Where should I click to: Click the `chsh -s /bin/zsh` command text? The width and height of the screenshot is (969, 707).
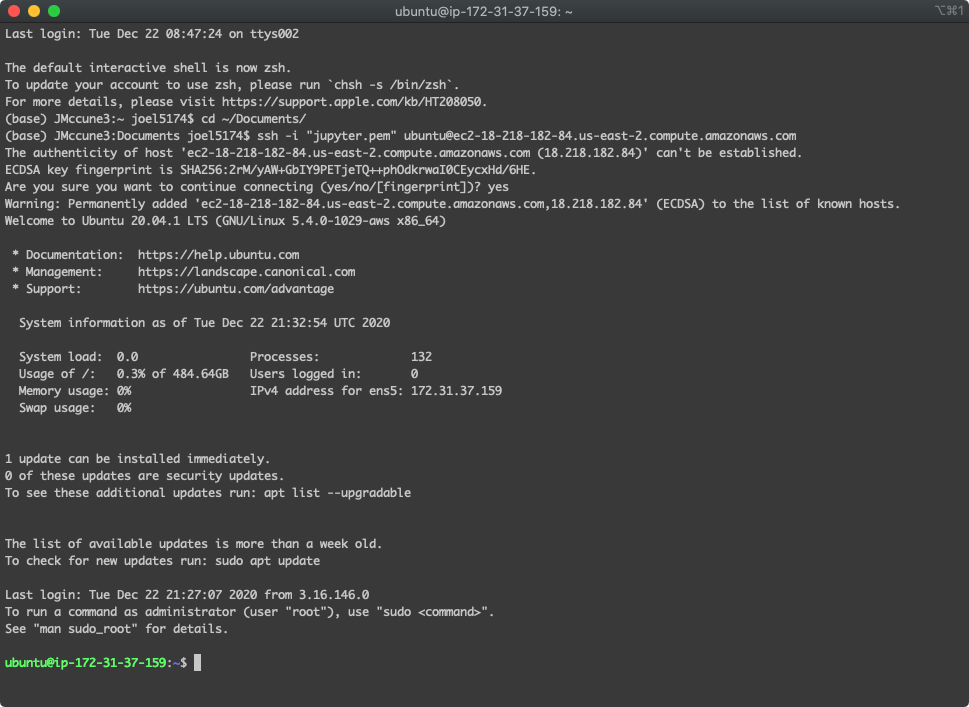click(393, 85)
